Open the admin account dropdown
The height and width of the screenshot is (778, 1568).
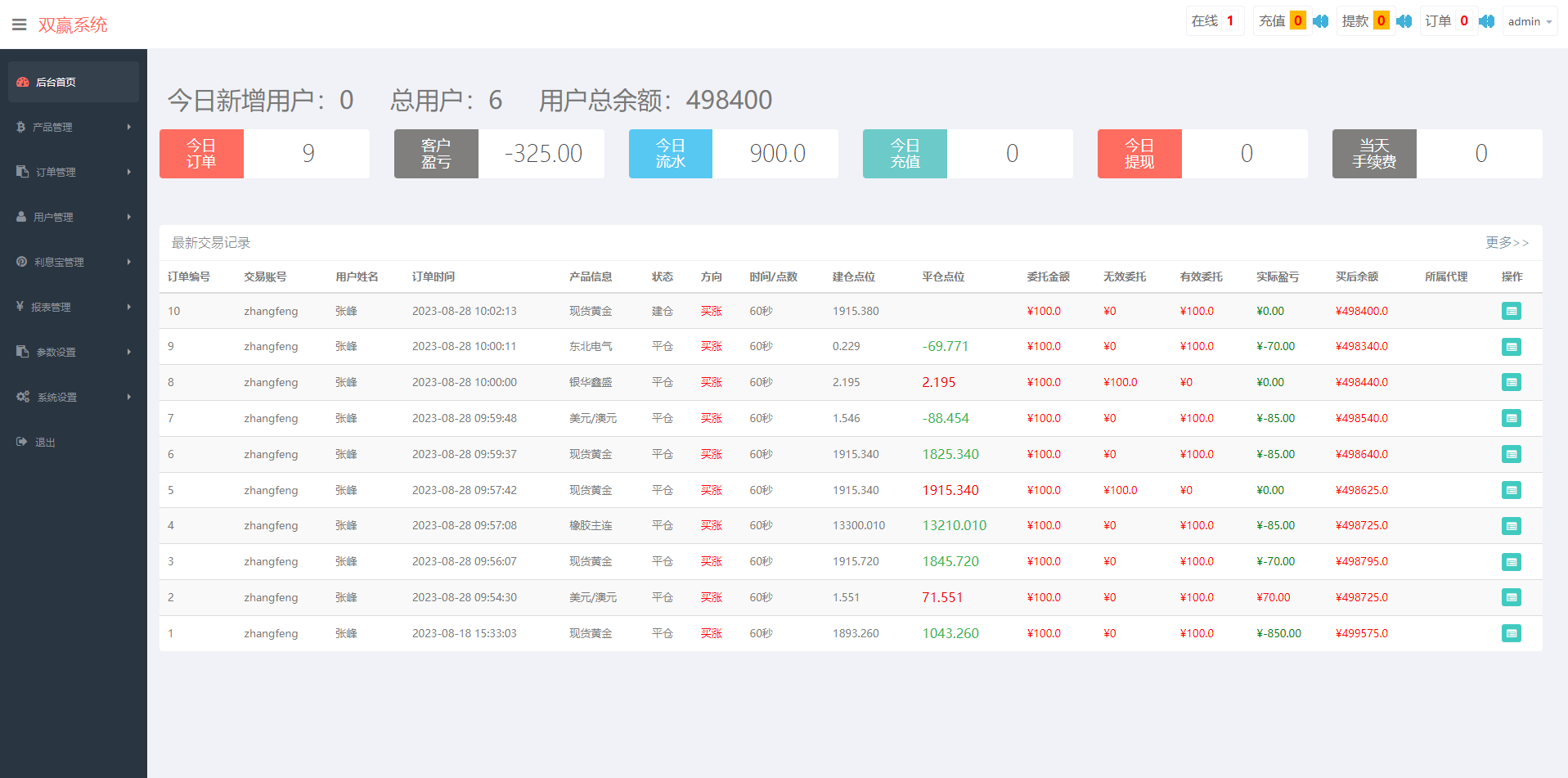click(x=1529, y=21)
